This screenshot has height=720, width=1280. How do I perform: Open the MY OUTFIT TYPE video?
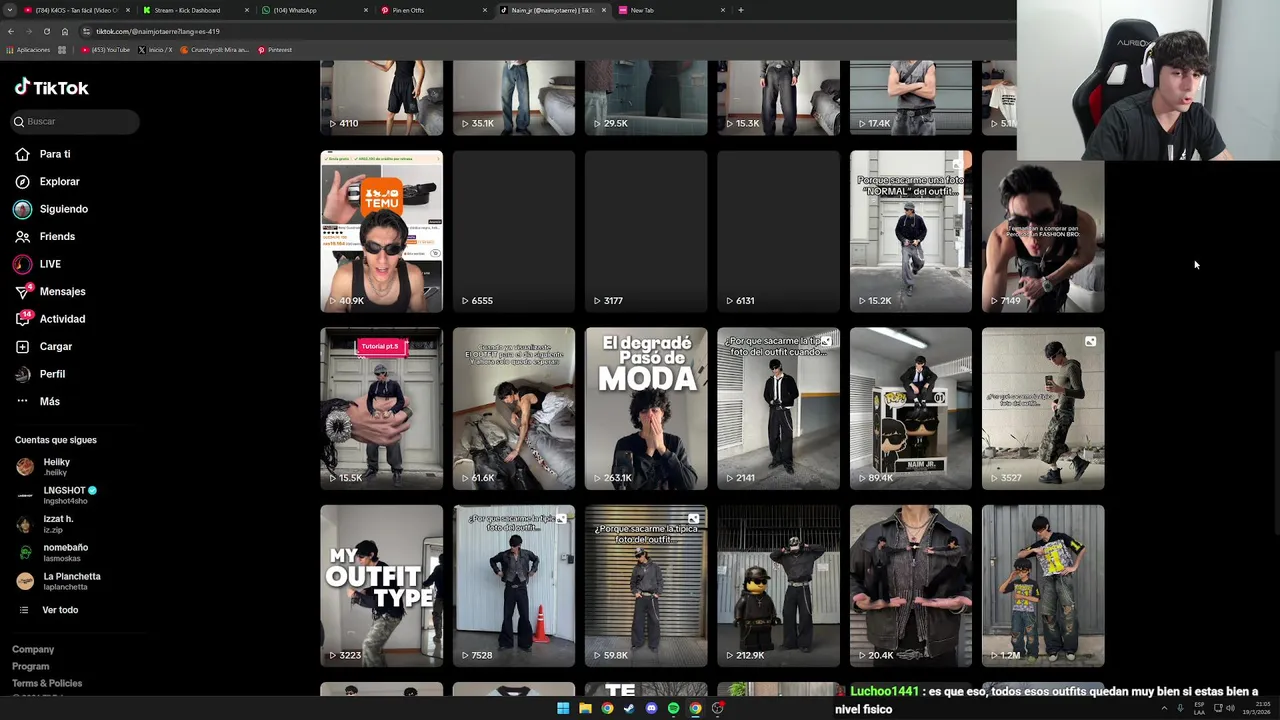point(381,585)
